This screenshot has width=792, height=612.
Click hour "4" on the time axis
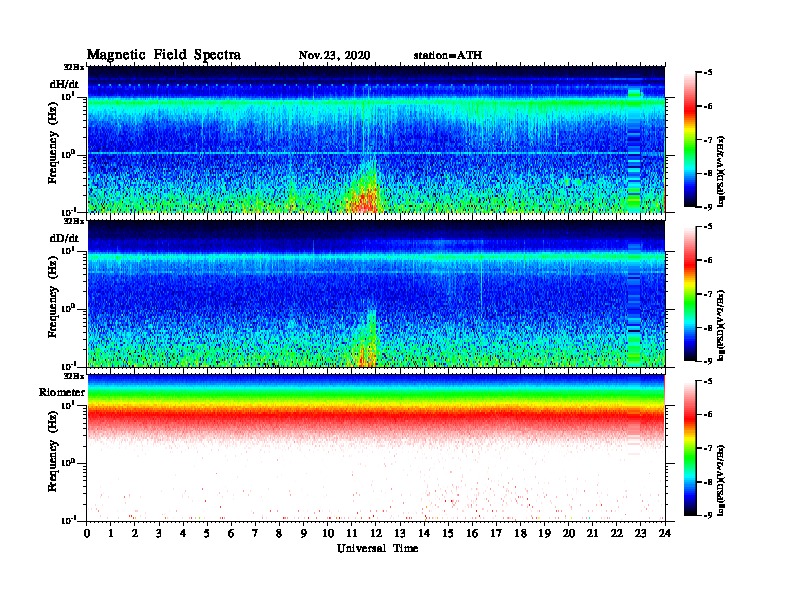pyautogui.click(x=183, y=534)
